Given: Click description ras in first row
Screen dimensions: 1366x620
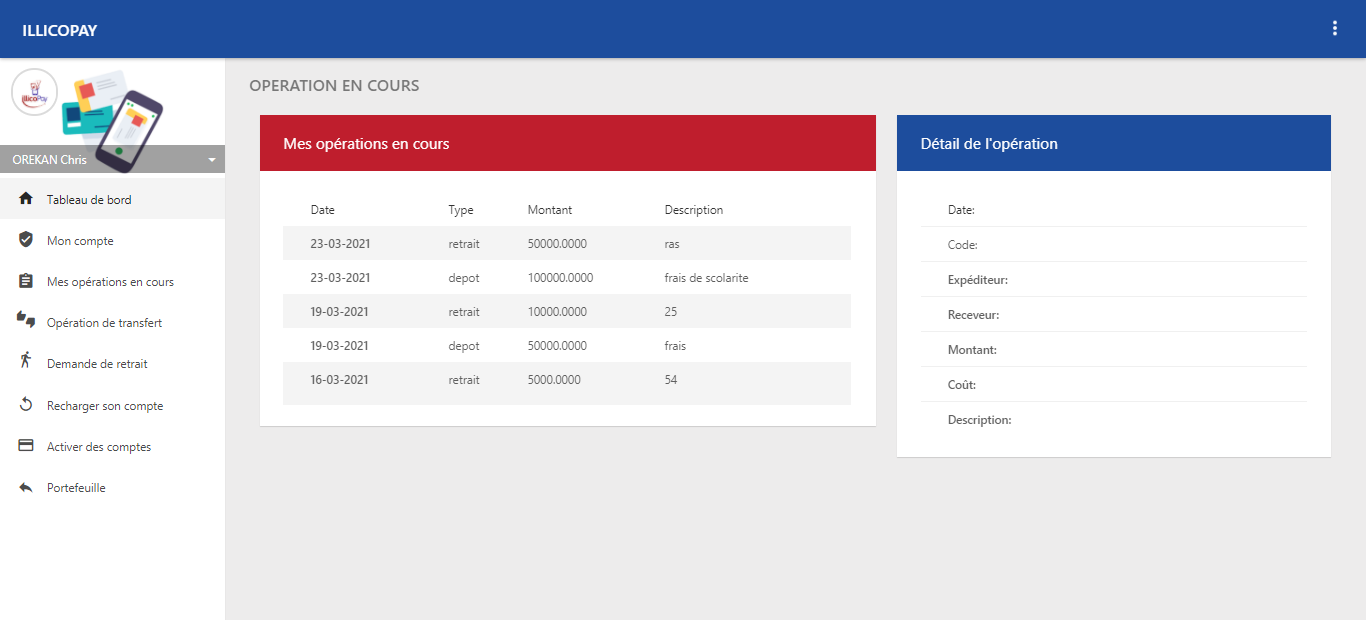Looking at the screenshot, I should coord(672,243).
